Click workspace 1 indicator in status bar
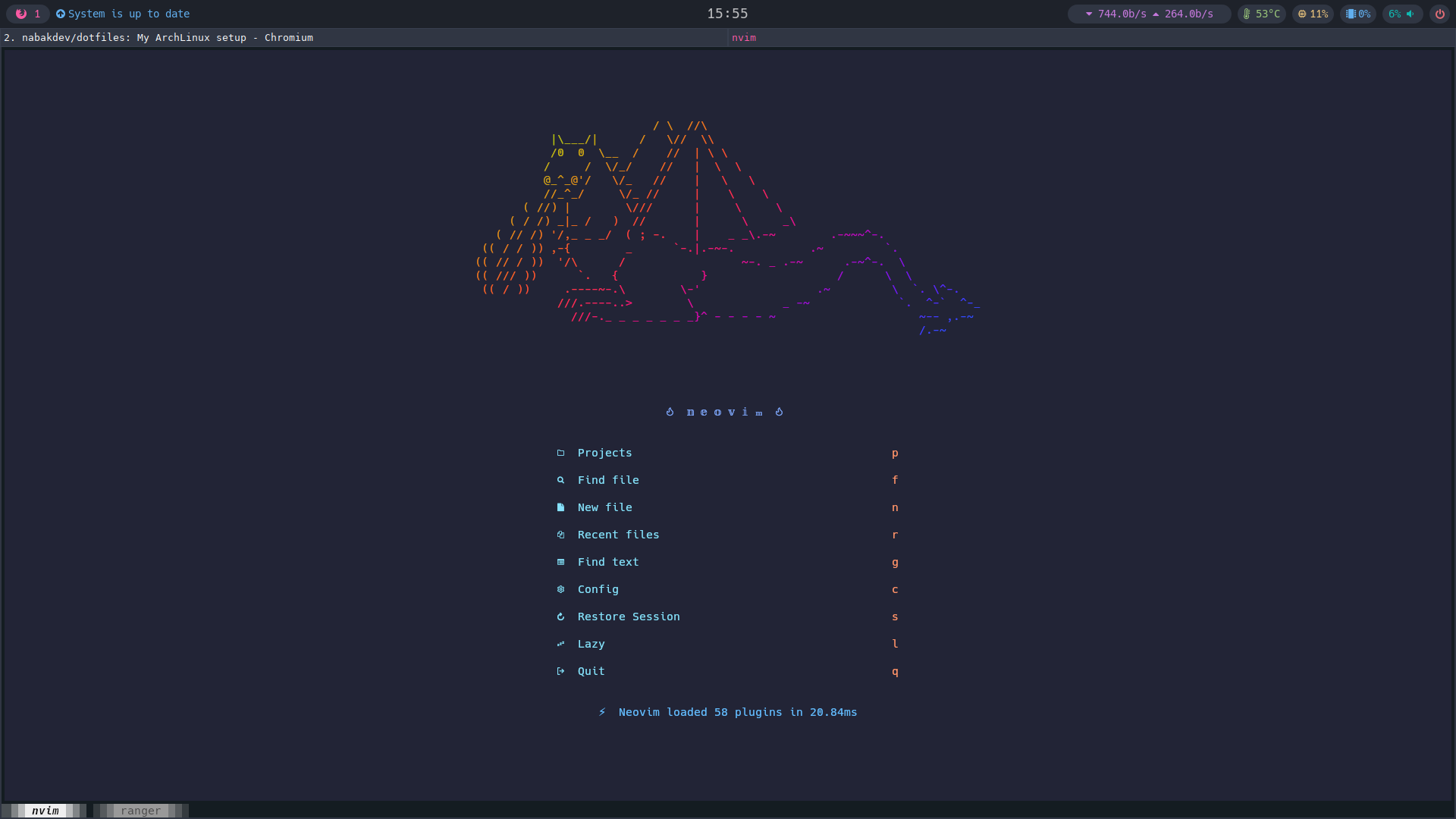Viewport: 1456px width, 819px height. [x=28, y=14]
